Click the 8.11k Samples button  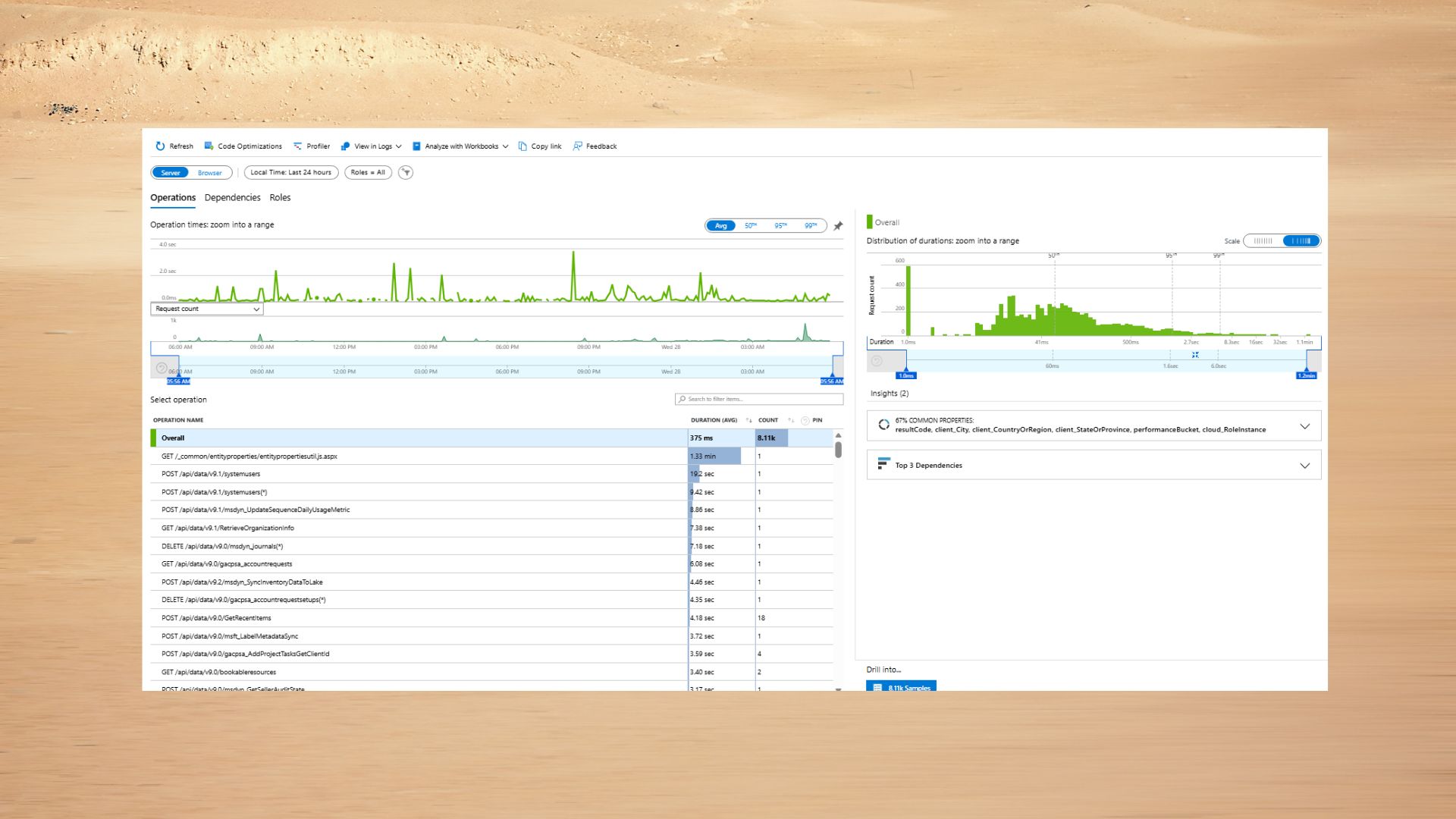[901, 687]
